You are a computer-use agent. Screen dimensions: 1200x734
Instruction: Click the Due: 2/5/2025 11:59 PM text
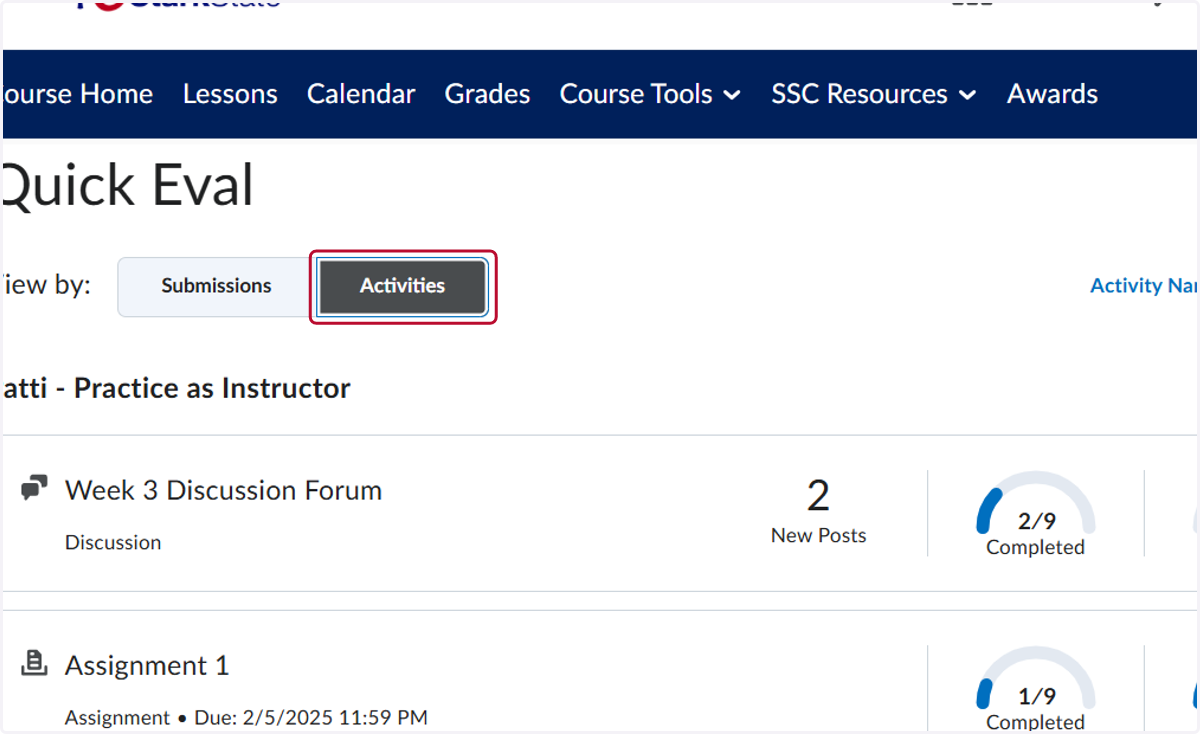point(310,718)
